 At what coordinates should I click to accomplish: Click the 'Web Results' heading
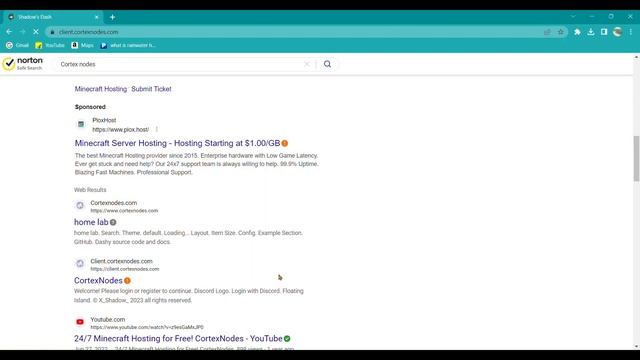point(90,190)
